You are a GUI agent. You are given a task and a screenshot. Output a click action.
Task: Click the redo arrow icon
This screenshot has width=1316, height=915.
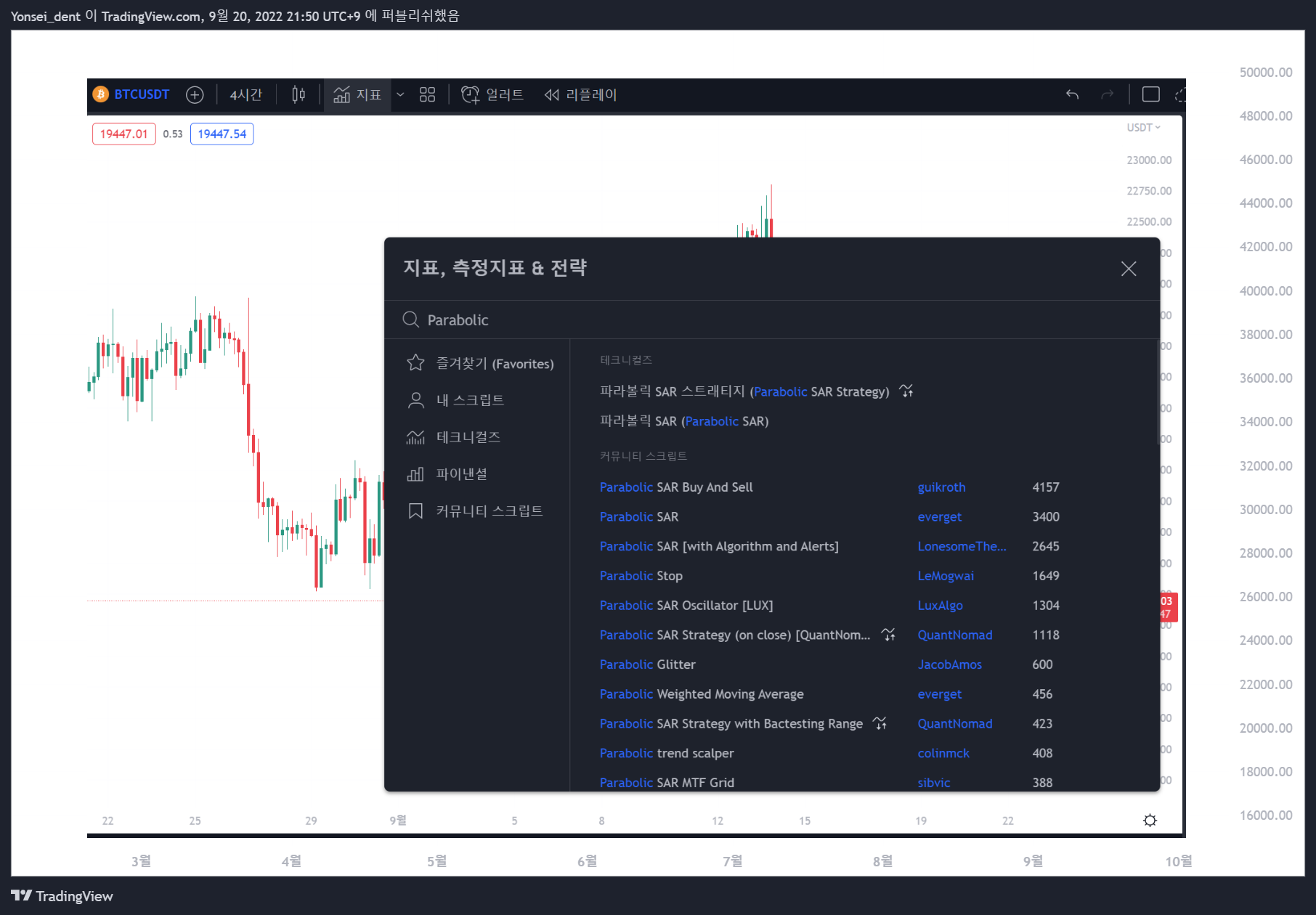(x=1108, y=94)
